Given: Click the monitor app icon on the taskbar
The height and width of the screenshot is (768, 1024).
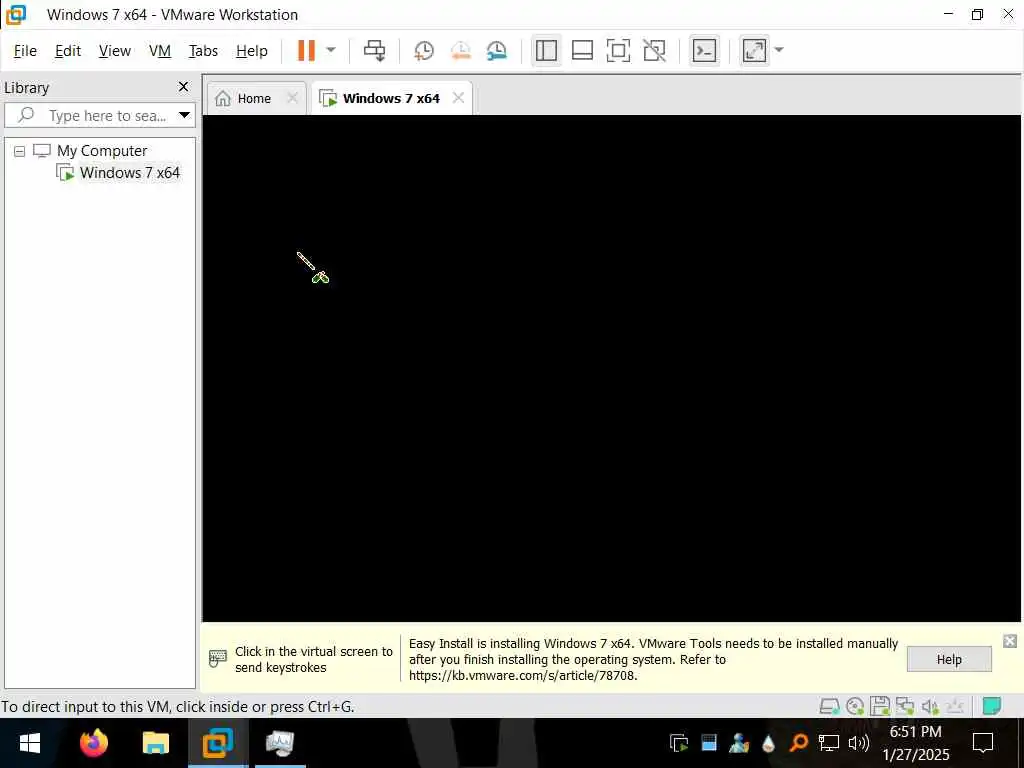Looking at the screenshot, I should [x=280, y=743].
